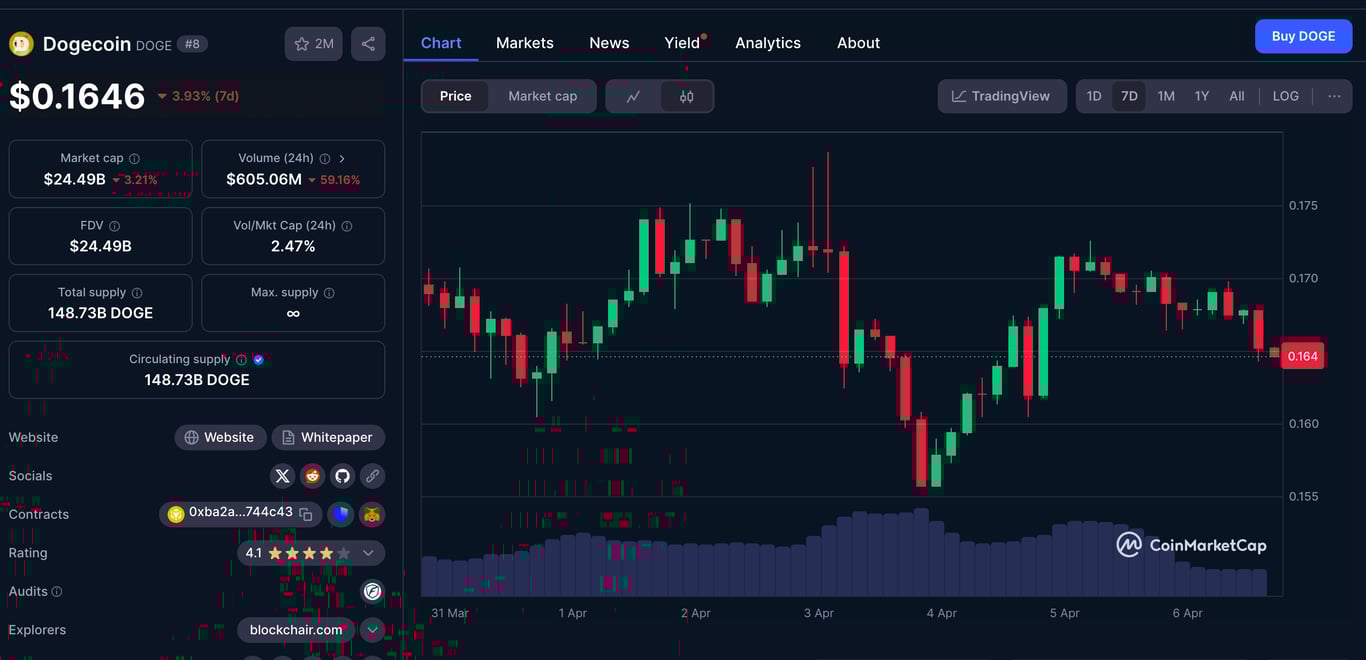
Task: Switch to line chart view
Action: pos(634,96)
